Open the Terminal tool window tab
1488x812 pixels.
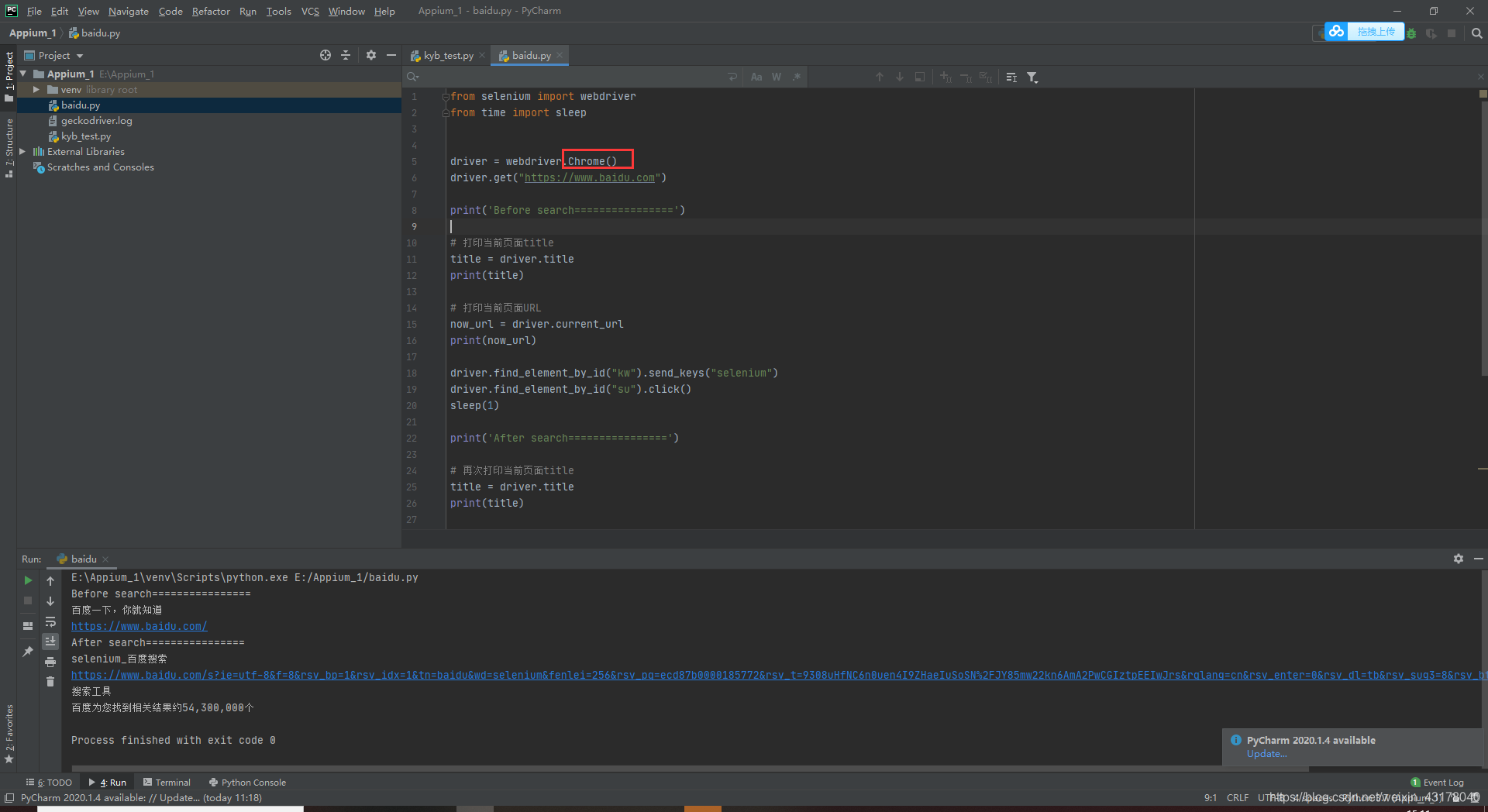pos(167,783)
